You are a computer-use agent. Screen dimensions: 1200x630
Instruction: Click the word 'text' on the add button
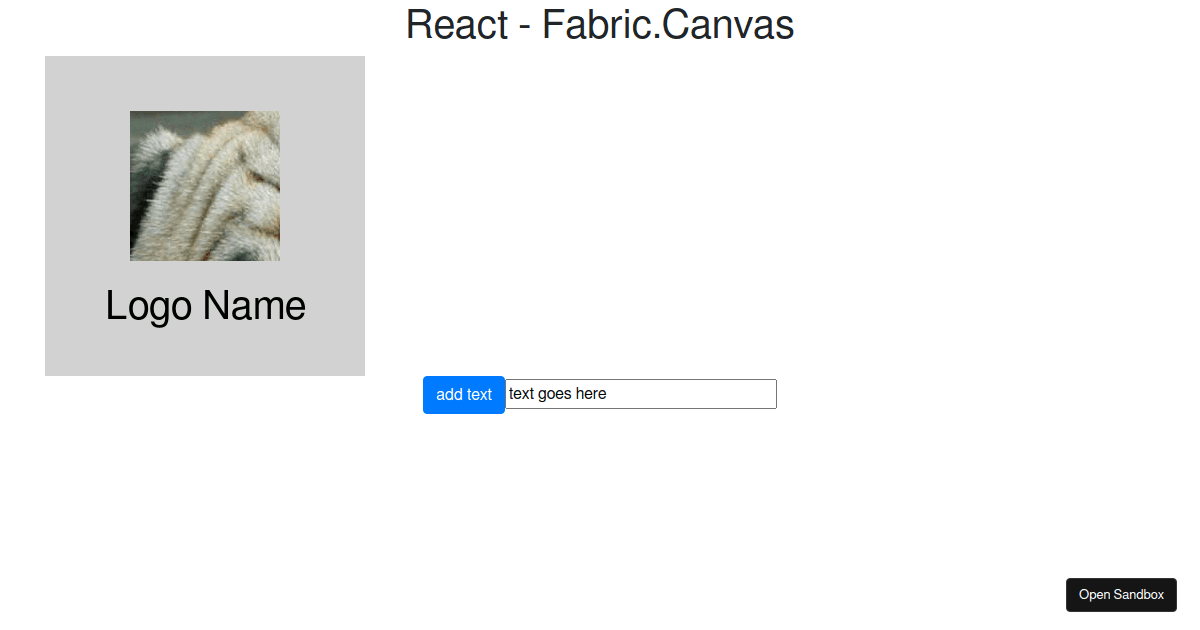tap(479, 394)
